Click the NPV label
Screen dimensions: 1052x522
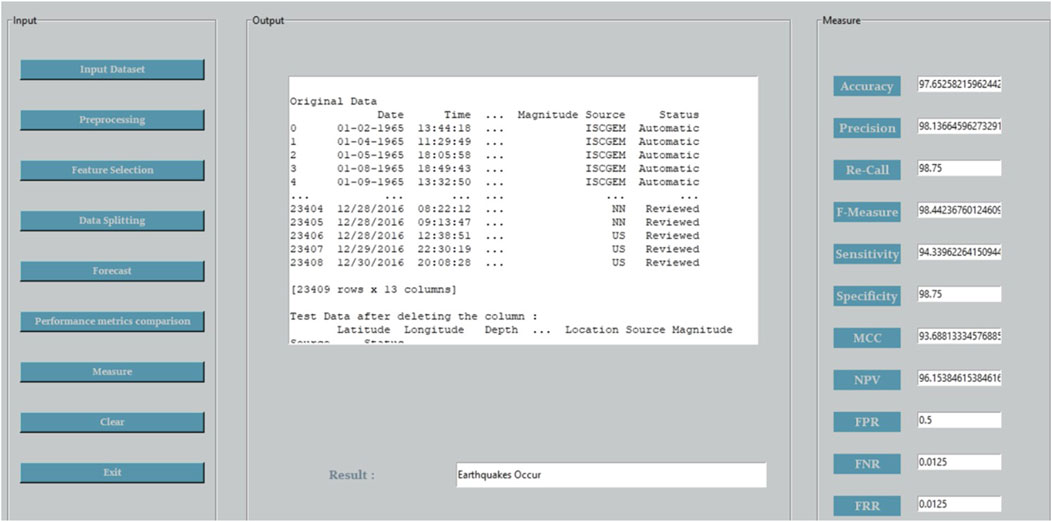click(867, 380)
